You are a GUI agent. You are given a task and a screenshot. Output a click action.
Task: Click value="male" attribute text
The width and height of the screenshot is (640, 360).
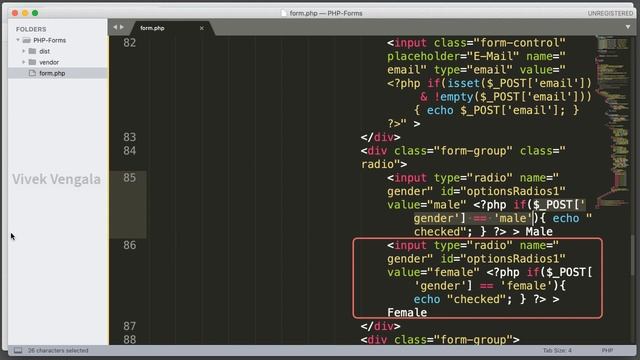click(x=427, y=204)
